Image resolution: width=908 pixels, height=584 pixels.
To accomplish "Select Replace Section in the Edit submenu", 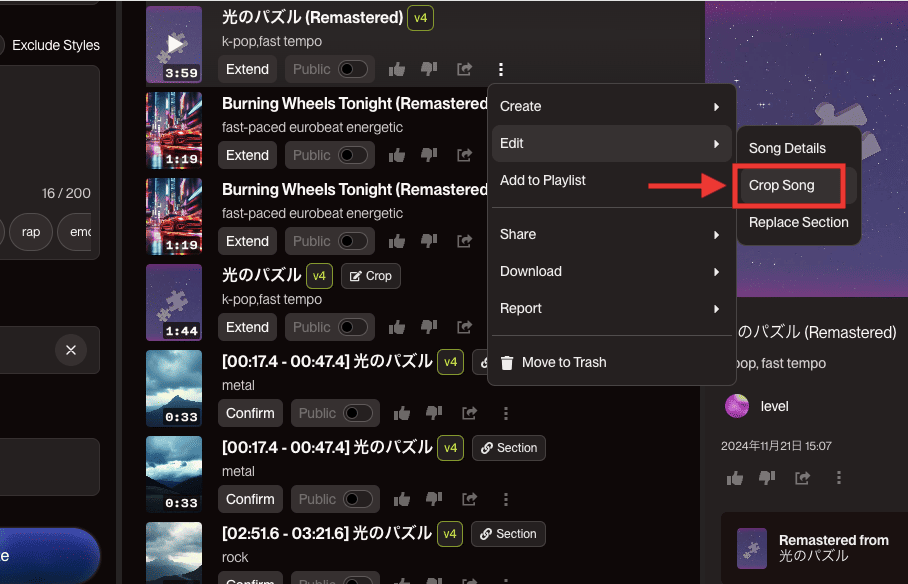I will [x=799, y=222].
